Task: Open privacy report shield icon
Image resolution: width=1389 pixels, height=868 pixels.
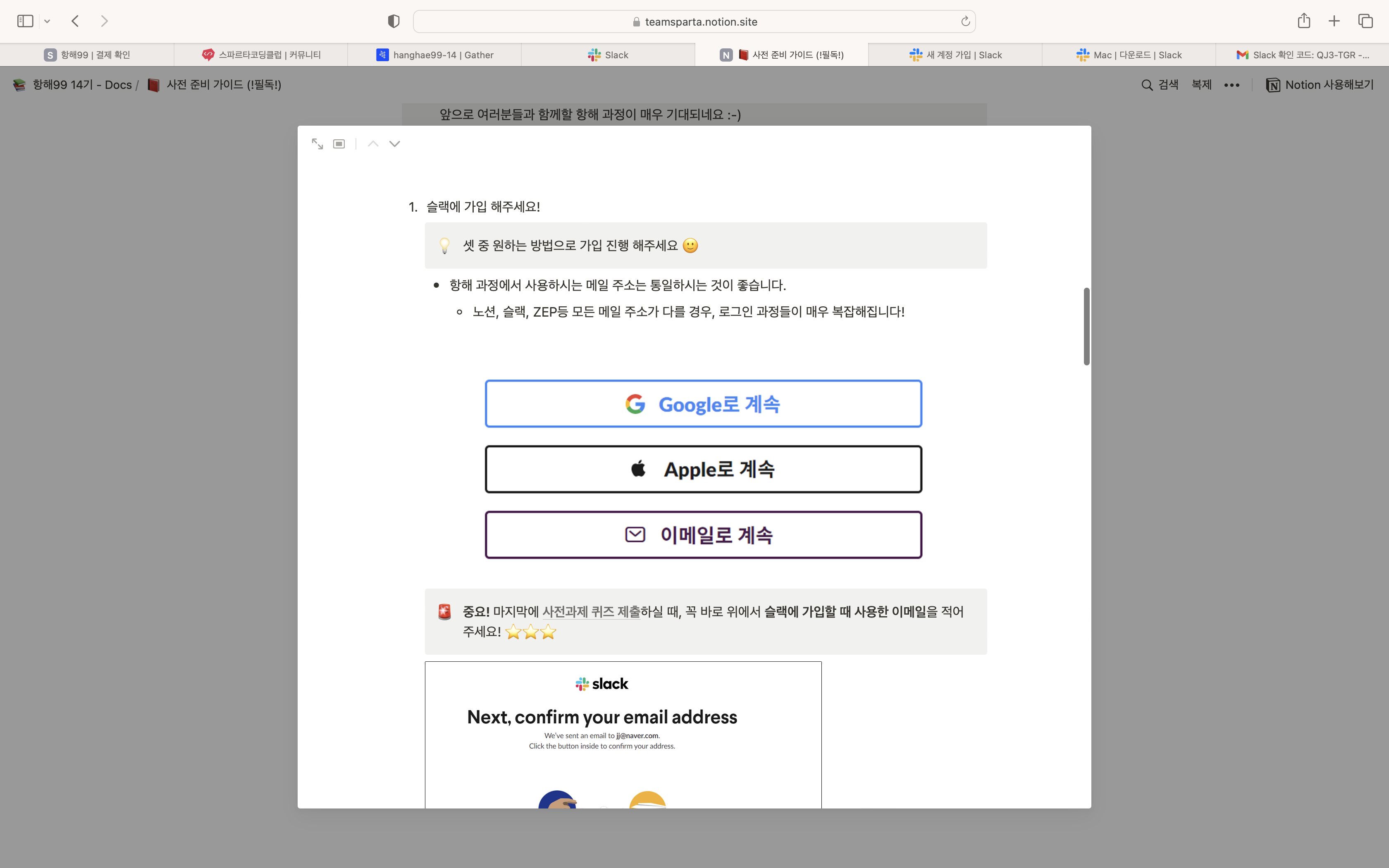Action: click(x=394, y=21)
